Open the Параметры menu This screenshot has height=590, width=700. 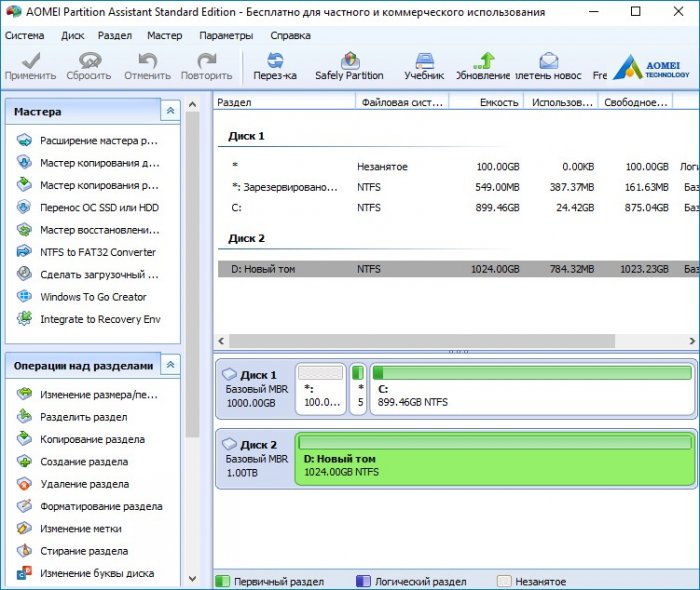click(x=226, y=36)
